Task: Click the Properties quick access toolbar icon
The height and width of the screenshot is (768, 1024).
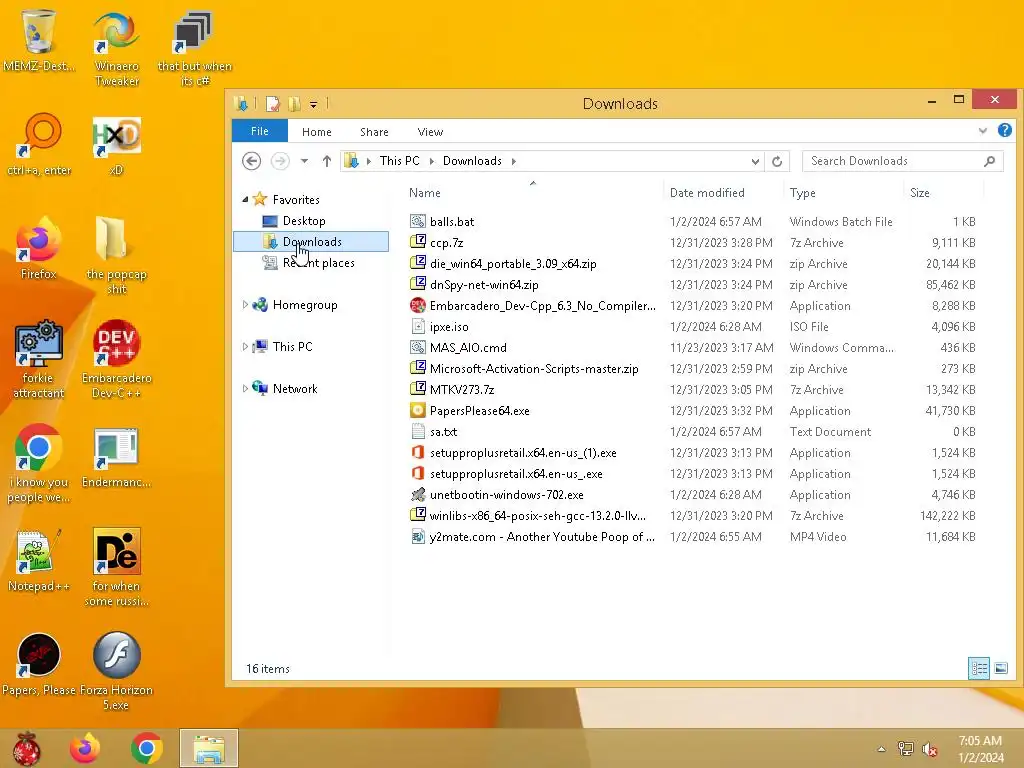Action: pyautogui.click(x=272, y=103)
